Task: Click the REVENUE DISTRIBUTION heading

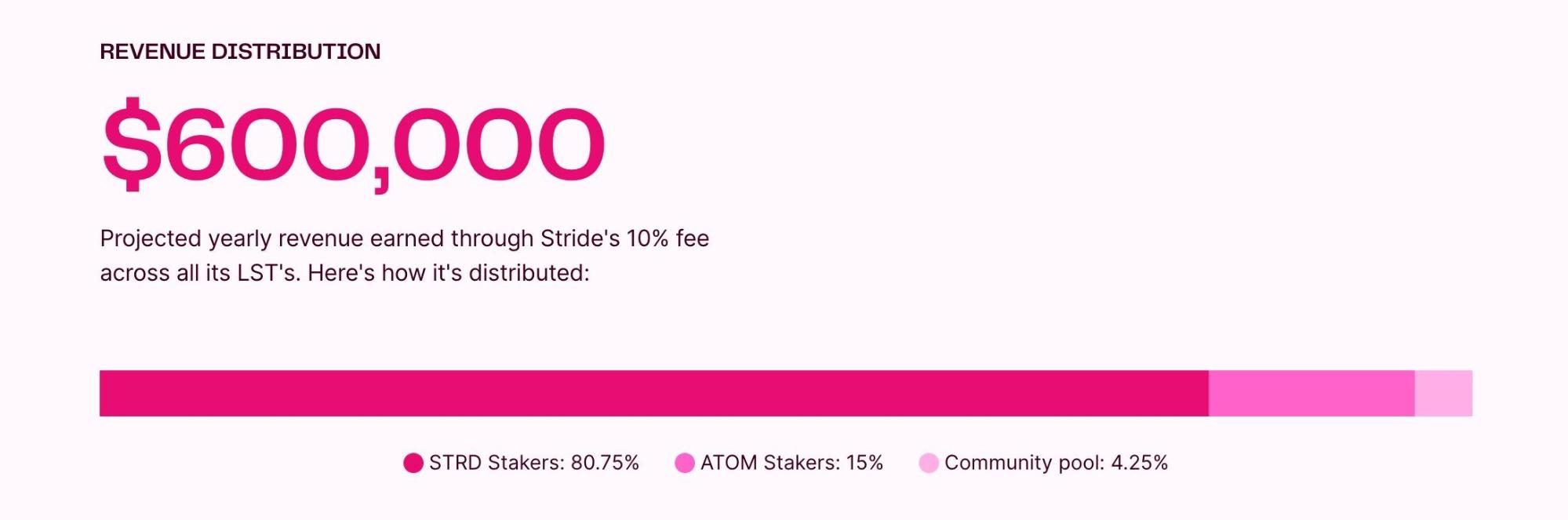Action: coord(240,52)
